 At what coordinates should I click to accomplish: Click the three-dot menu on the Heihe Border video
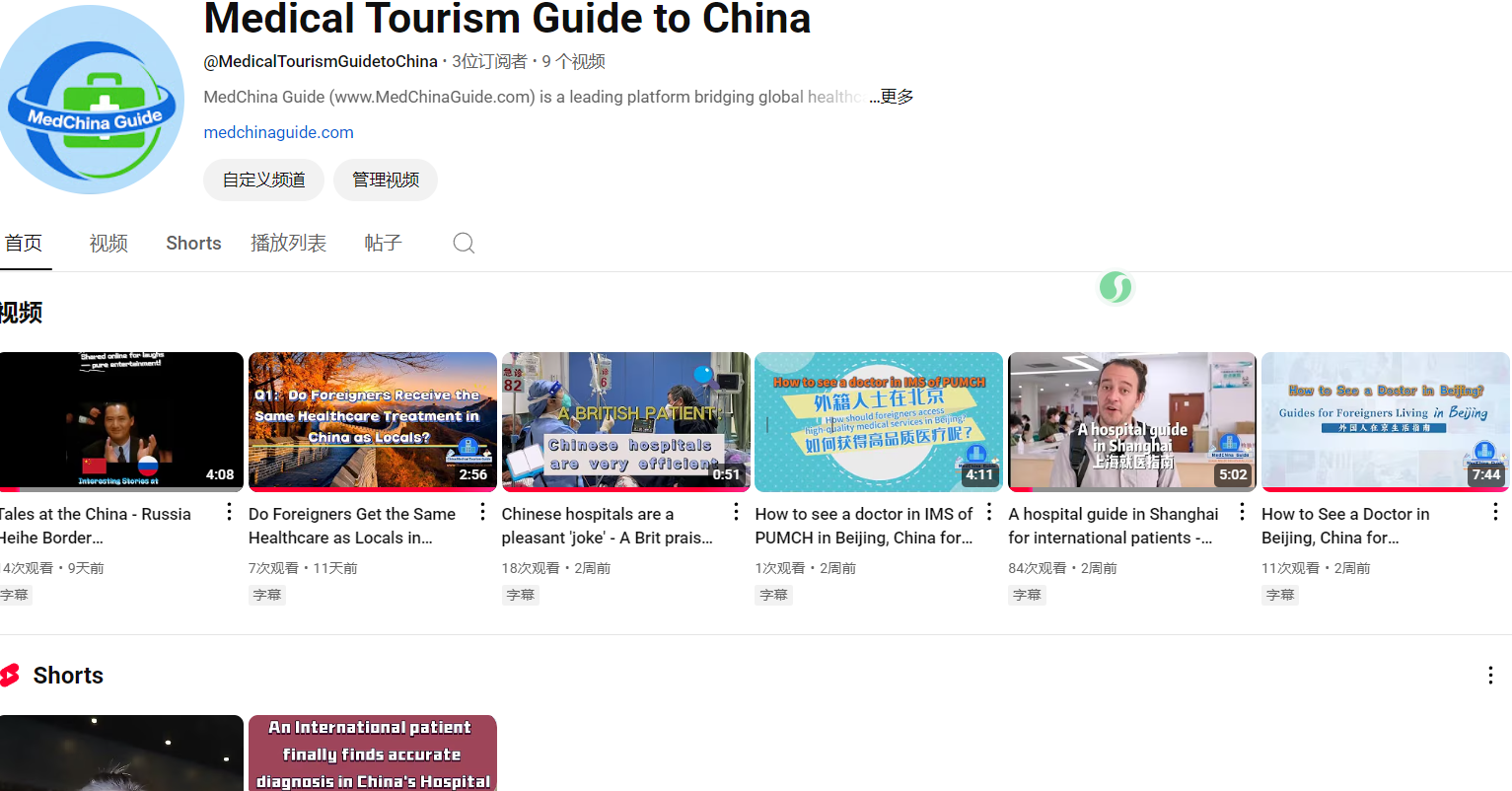point(228,512)
